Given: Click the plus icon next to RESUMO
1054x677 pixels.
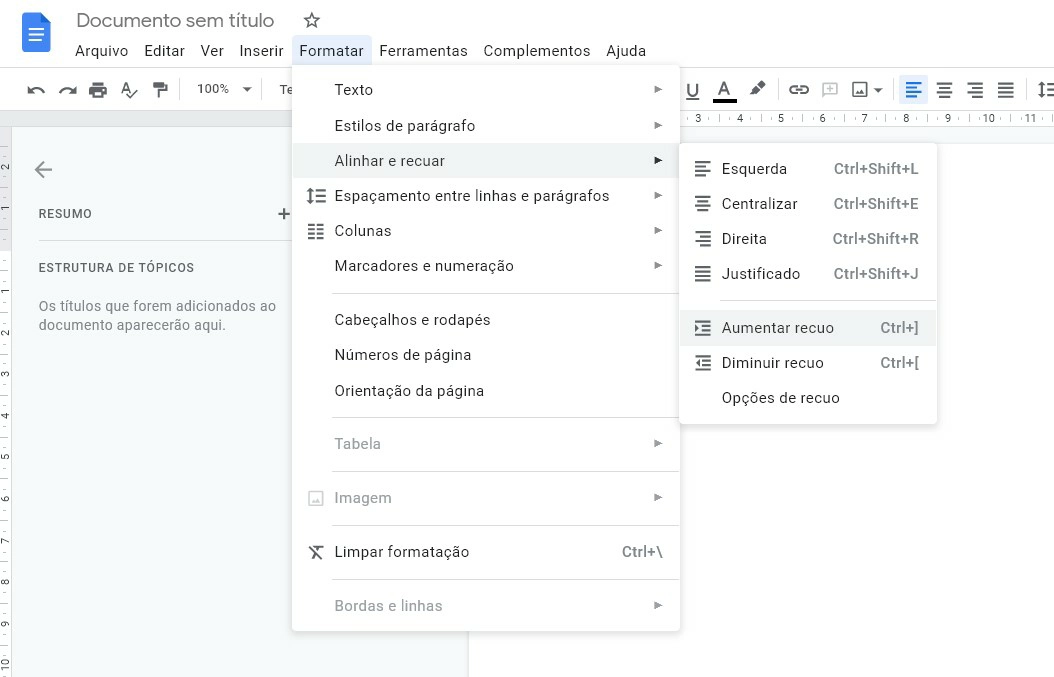Looking at the screenshot, I should pyautogui.click(x=284, y=214).
